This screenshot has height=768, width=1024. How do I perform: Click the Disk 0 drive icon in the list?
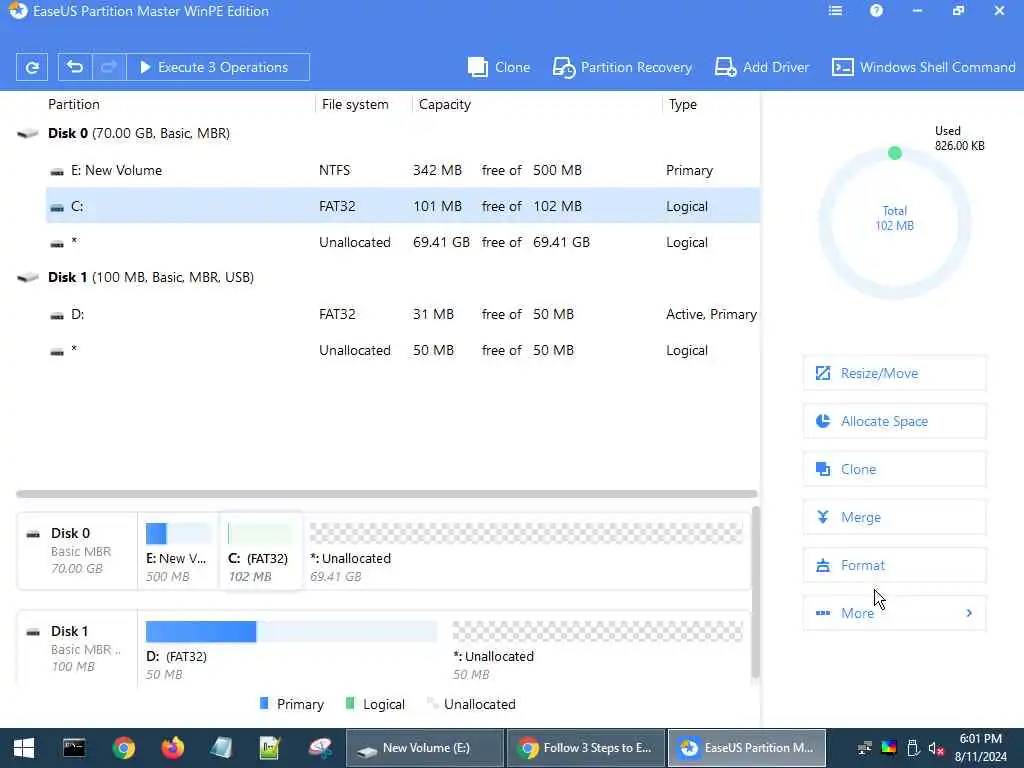27,134
